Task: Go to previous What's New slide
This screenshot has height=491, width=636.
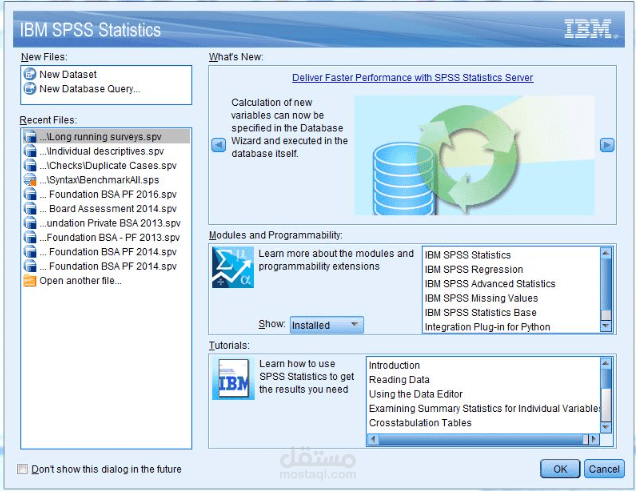Action: point(219,145)
